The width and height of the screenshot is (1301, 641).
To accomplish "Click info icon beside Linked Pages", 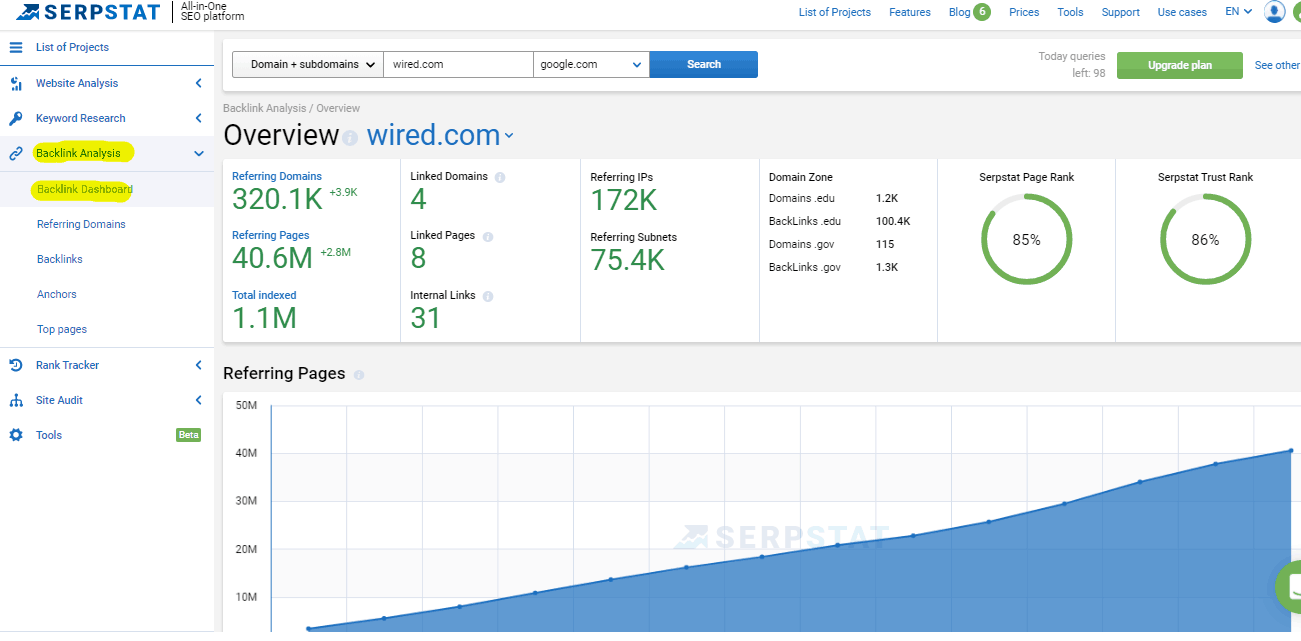I will (487, 236).
